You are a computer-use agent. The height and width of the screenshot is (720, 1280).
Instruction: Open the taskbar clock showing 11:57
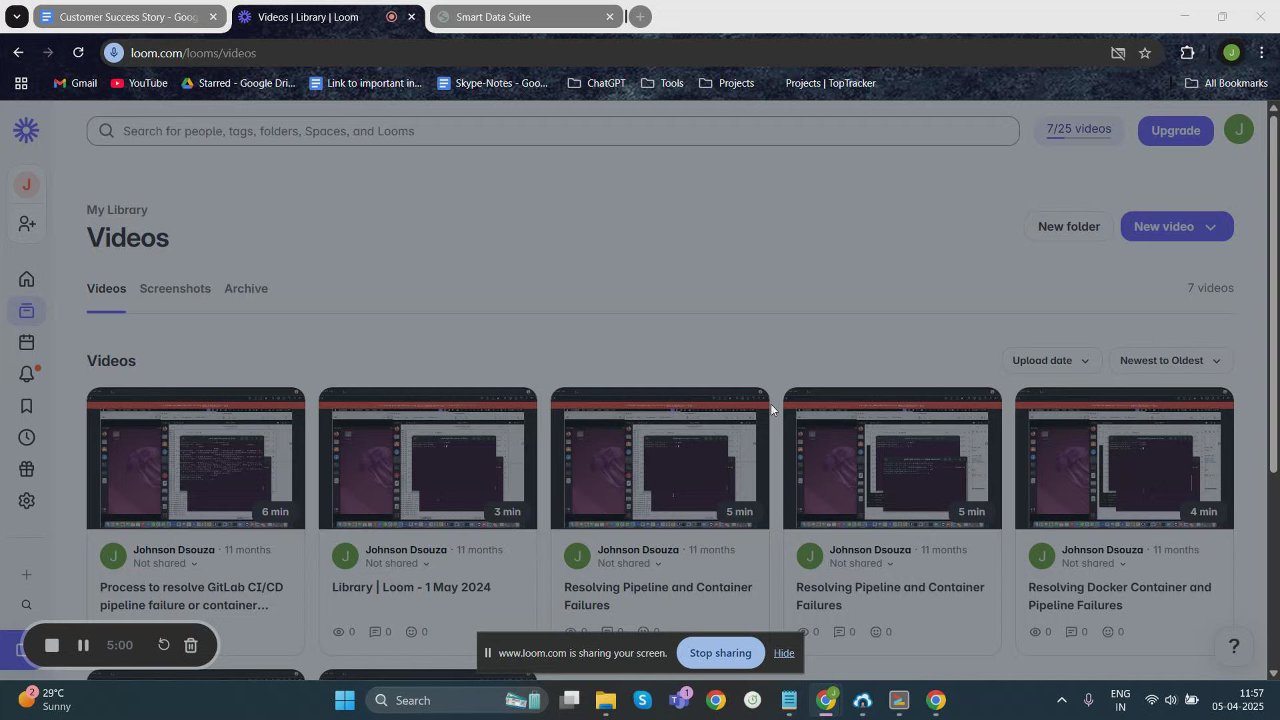pyautogui.click(x=1238, y=700)
